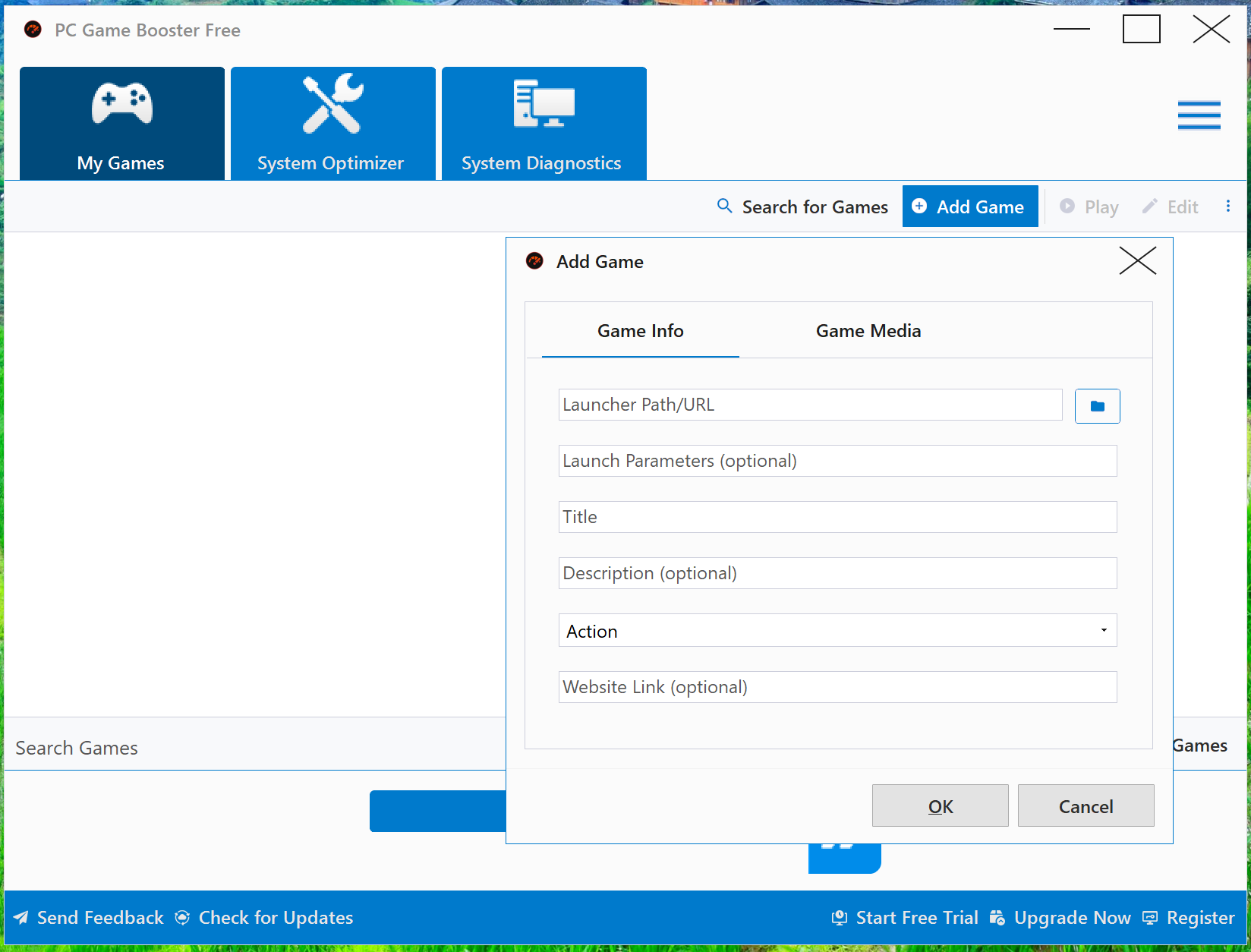
Task: Minimize the PC Game Booster window
Action: [x=1072, y=29]
